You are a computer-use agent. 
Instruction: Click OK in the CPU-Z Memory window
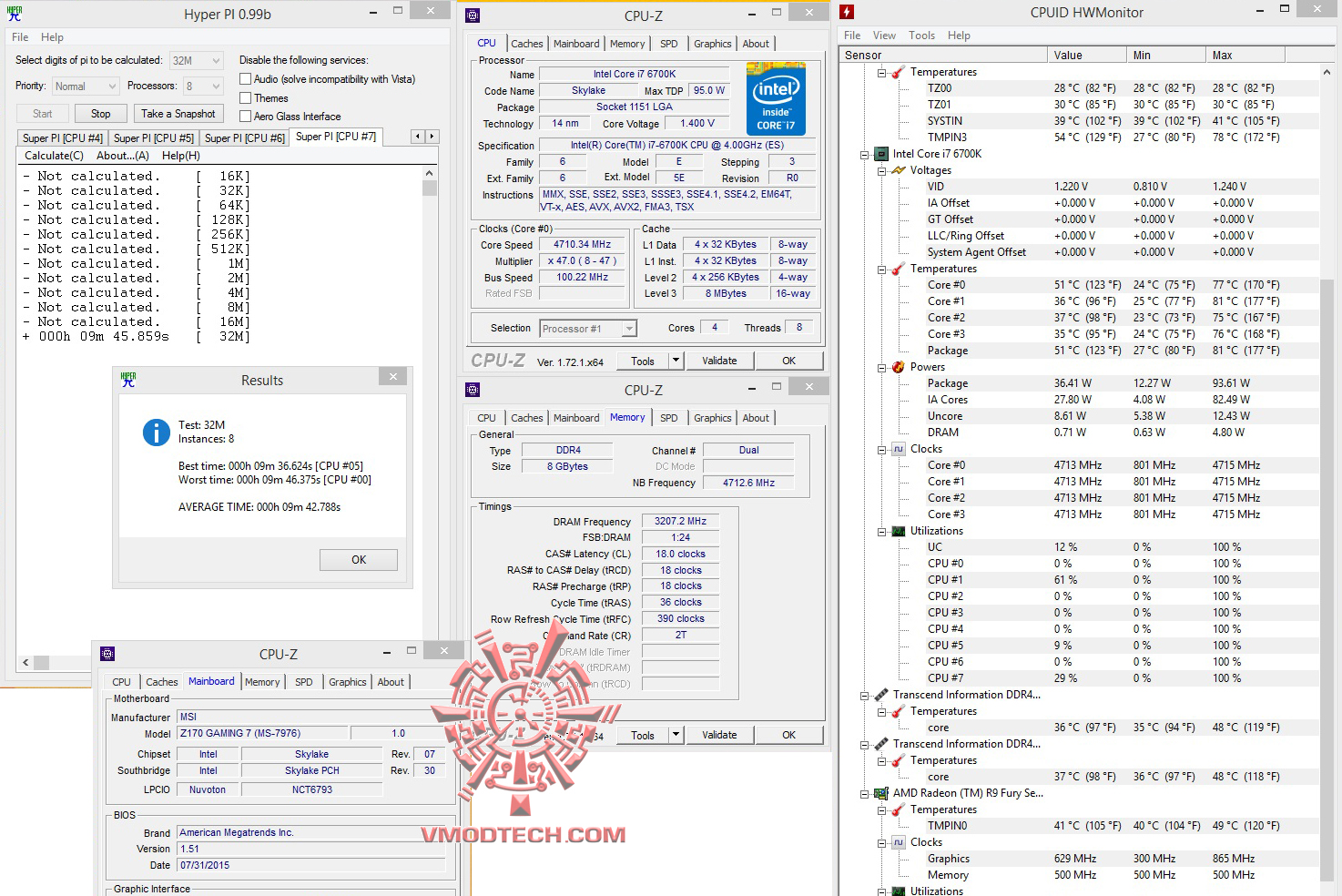pyautogui.click(x=789, y=735)
